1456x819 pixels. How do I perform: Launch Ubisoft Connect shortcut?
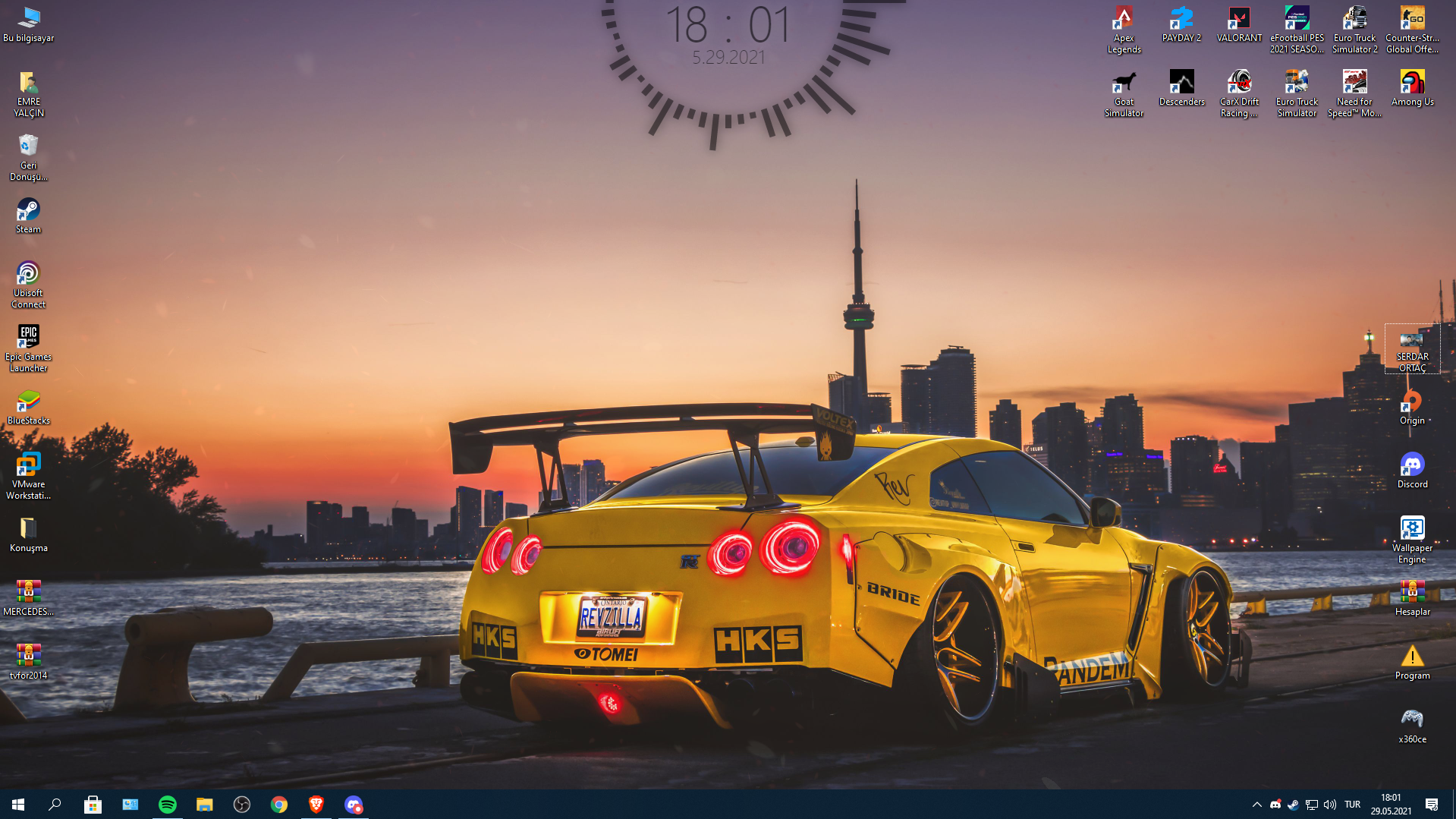tap(28, 285)
